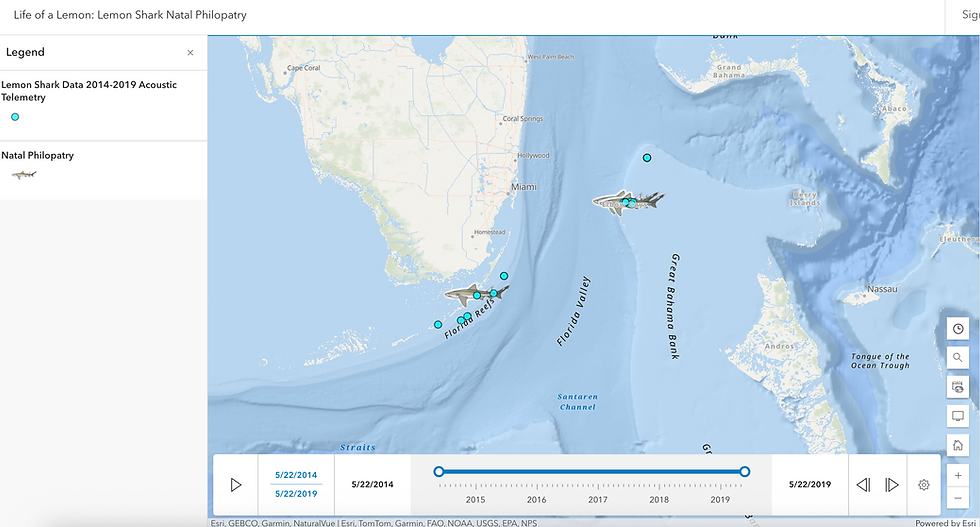Click the 'Legend' panel heading
Screen dimensions: 980x527
25,53
